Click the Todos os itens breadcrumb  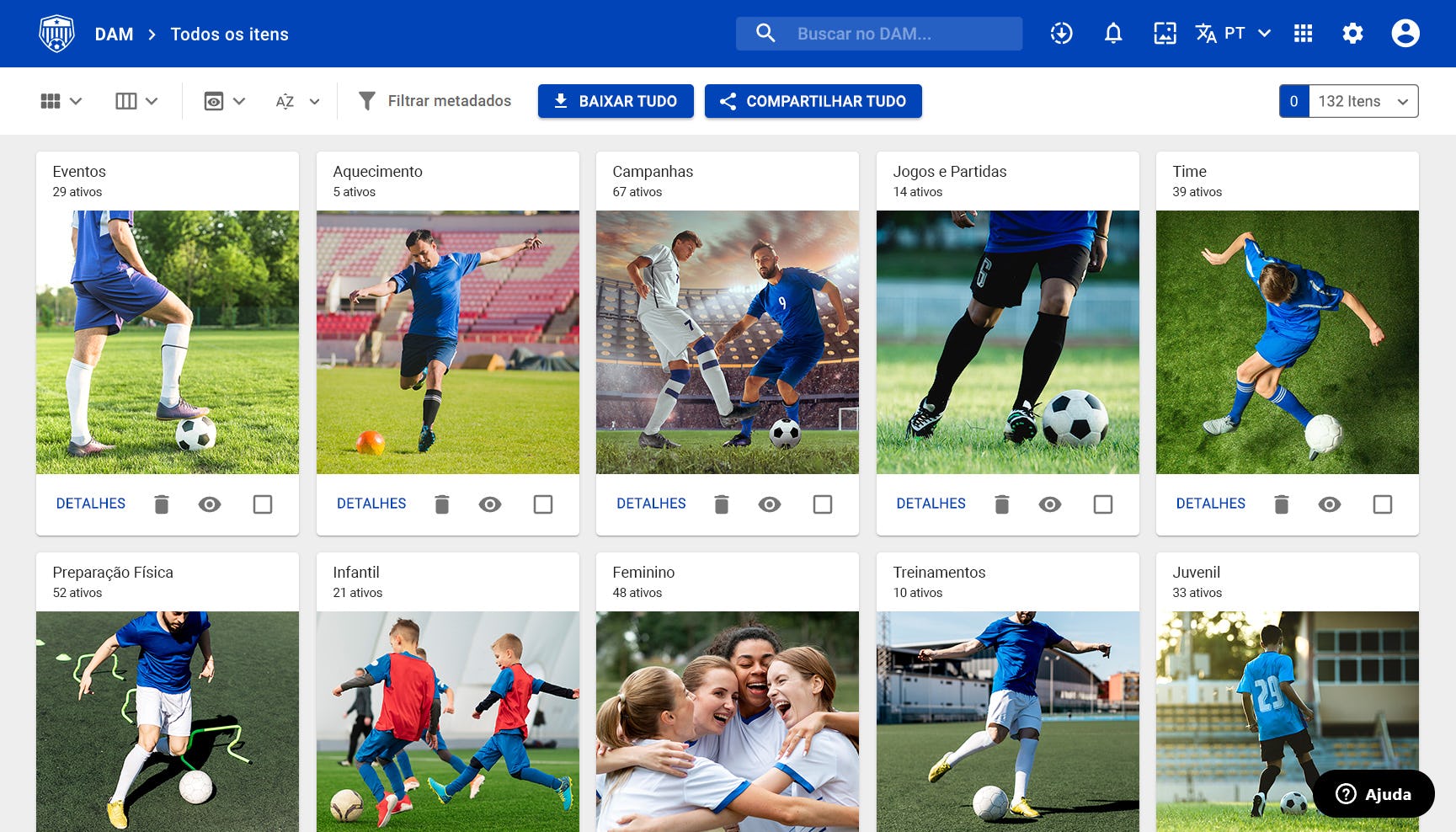229,35
